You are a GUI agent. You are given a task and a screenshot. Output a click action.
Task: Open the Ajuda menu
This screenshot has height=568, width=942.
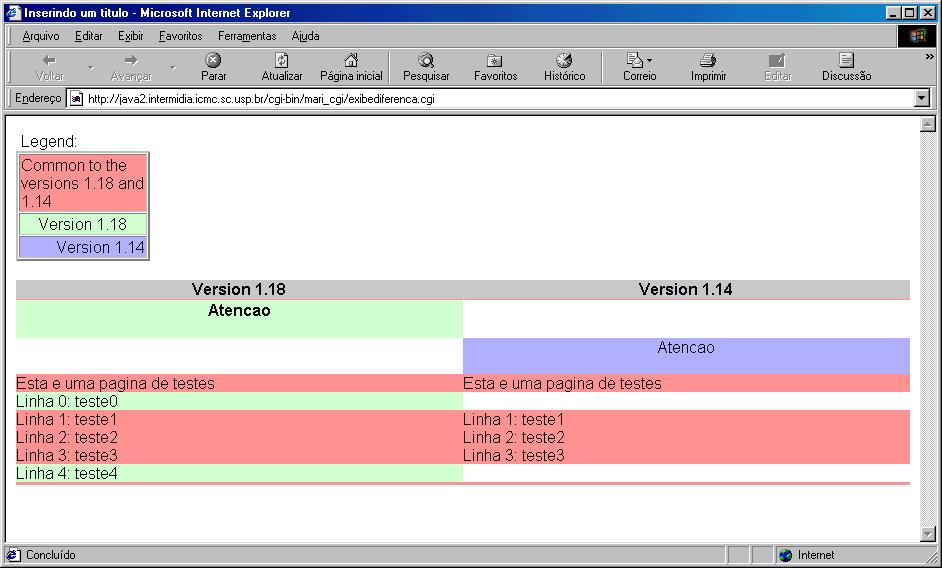coord(305,36)
